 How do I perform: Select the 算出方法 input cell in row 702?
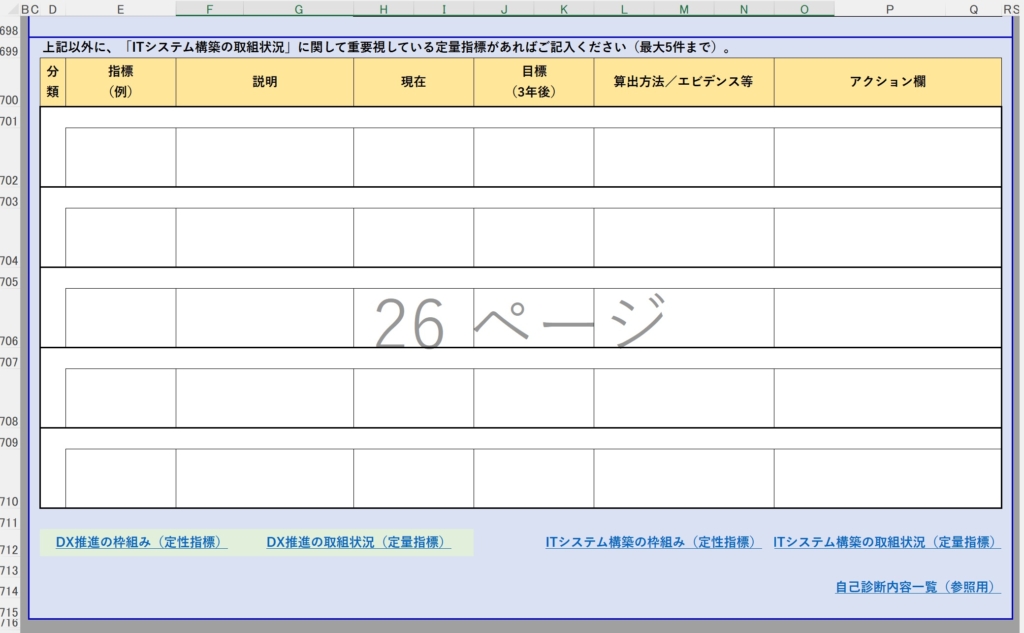[684, 157]
